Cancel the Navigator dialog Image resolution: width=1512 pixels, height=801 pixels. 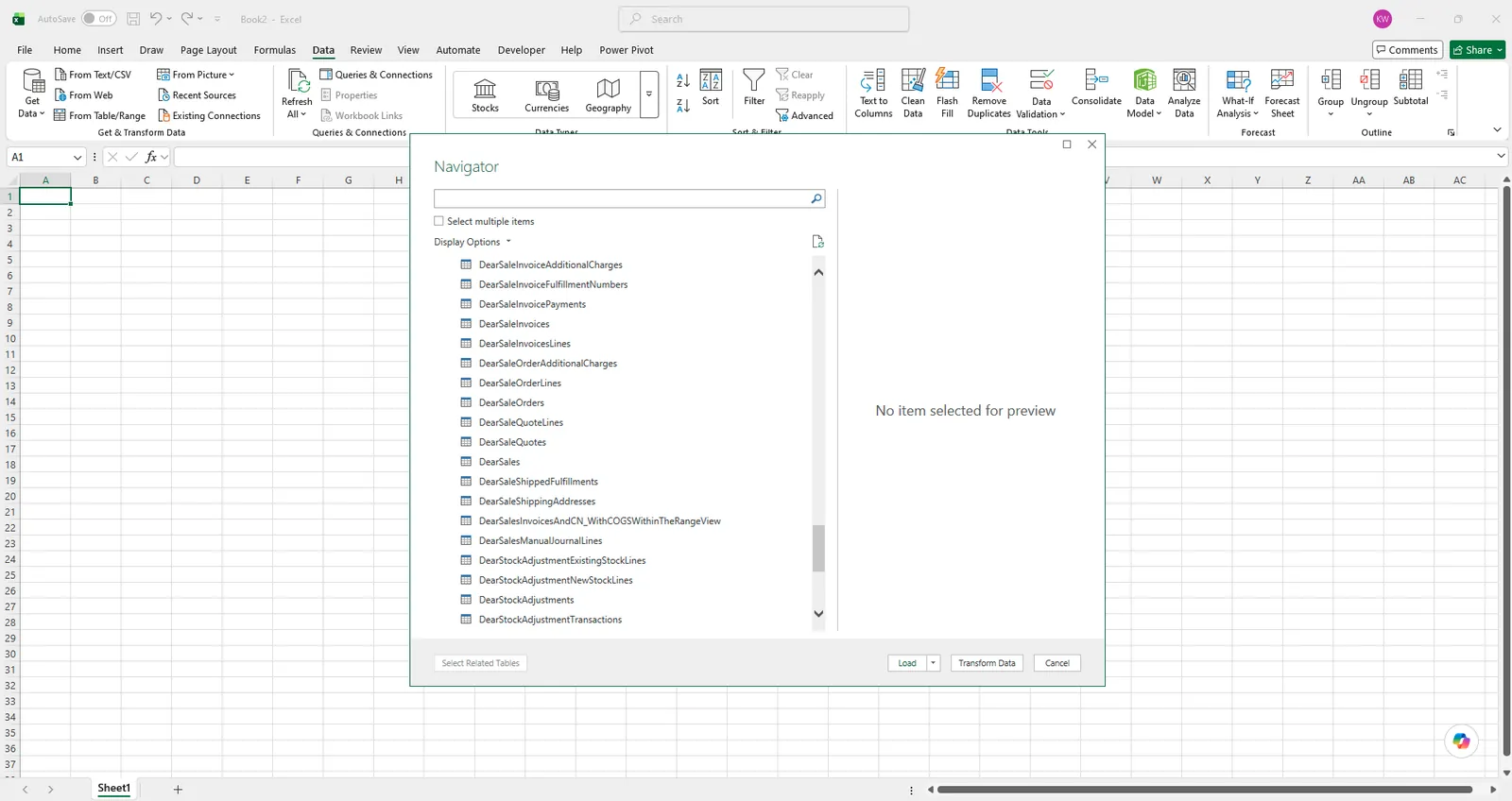click(x=1057, y=663)
